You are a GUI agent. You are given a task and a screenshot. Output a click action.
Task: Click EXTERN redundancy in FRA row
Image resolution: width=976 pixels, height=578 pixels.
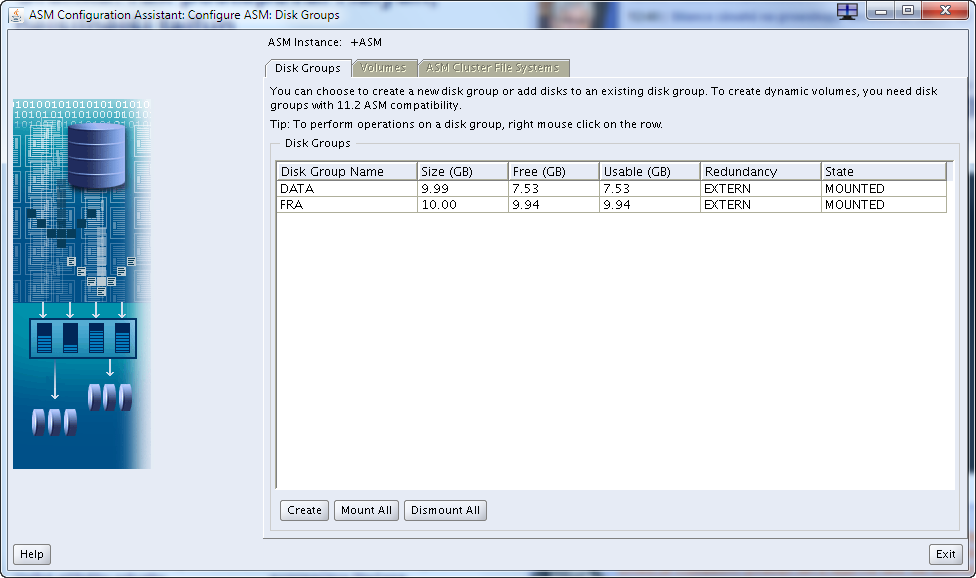pyautogui.click(x=761, y=205)
